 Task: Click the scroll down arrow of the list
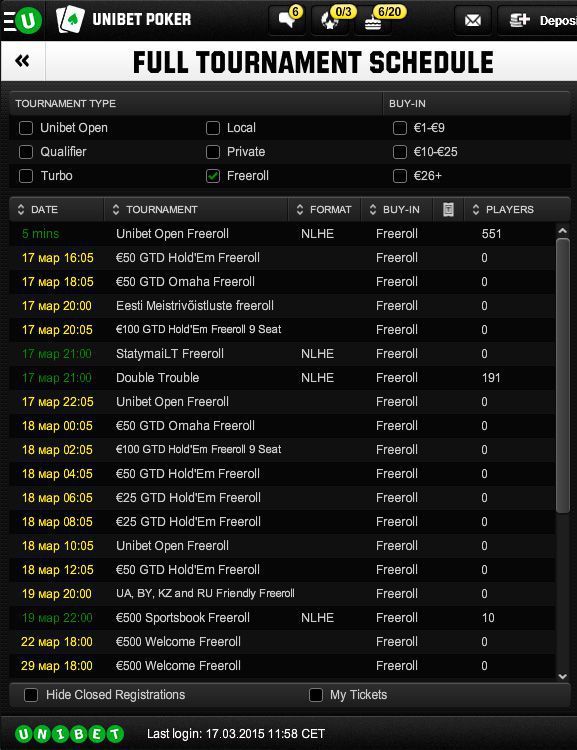563,676
